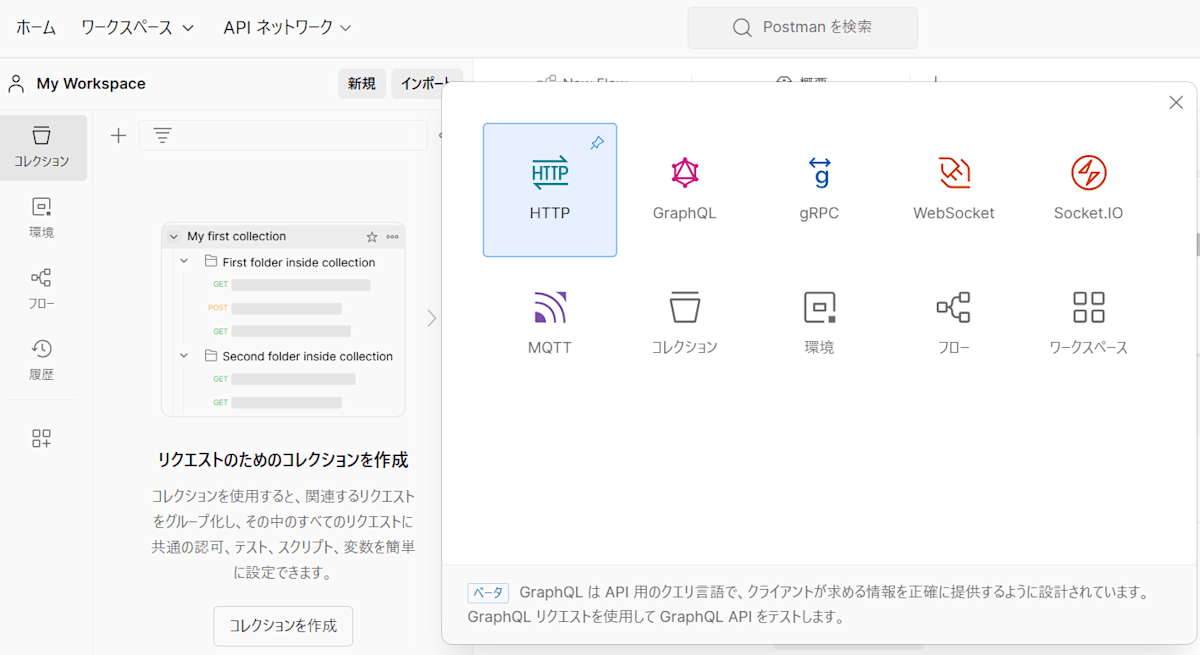Open a new WebSocket request
1200x655 pixels.
[954, 190]
